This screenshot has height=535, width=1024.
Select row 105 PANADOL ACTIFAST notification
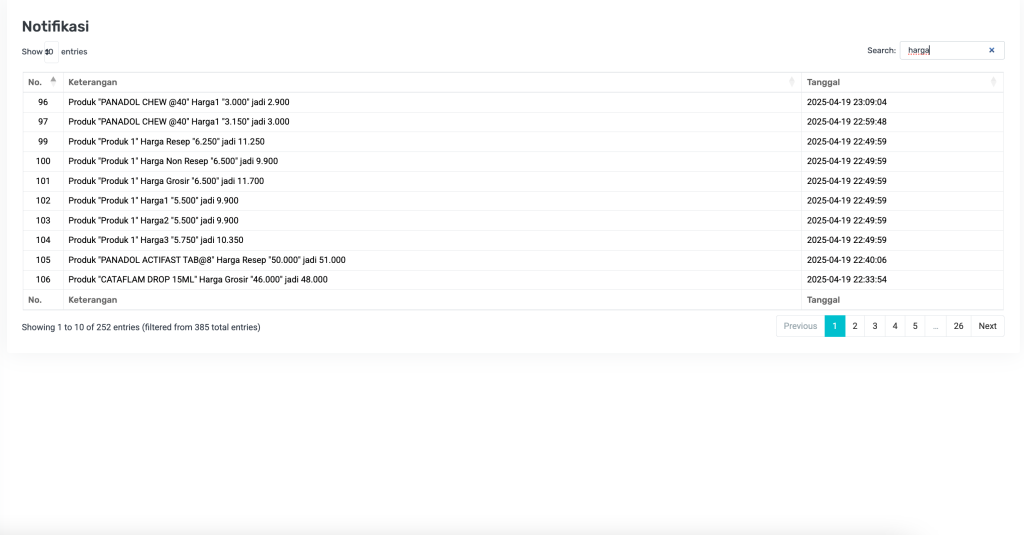click(x=207, y=260)
